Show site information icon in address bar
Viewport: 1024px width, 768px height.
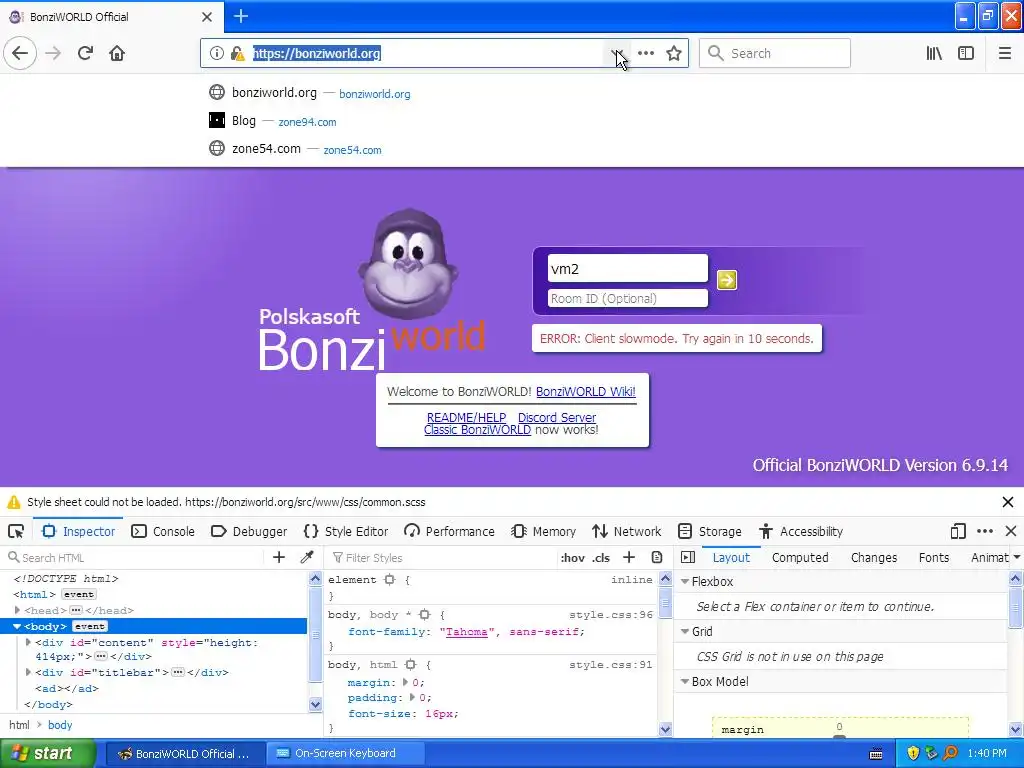(x=217, y=54)
